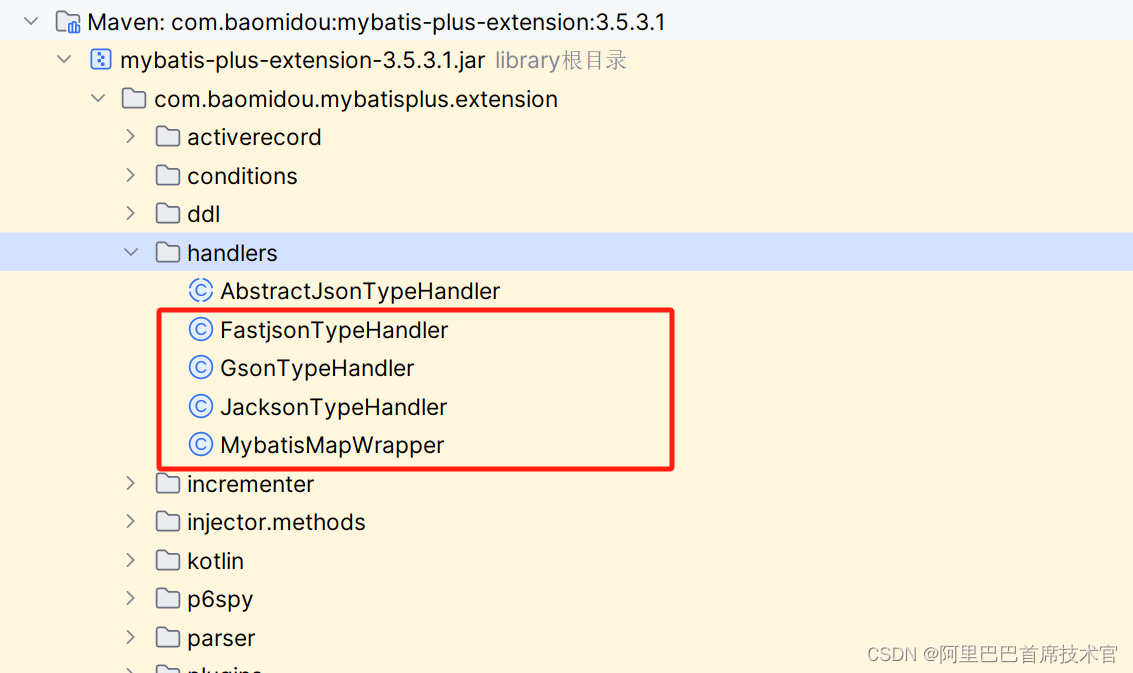Click the folder icon beside incrementer
Screen dimensions: 1133x673
[x=167, y=483]
